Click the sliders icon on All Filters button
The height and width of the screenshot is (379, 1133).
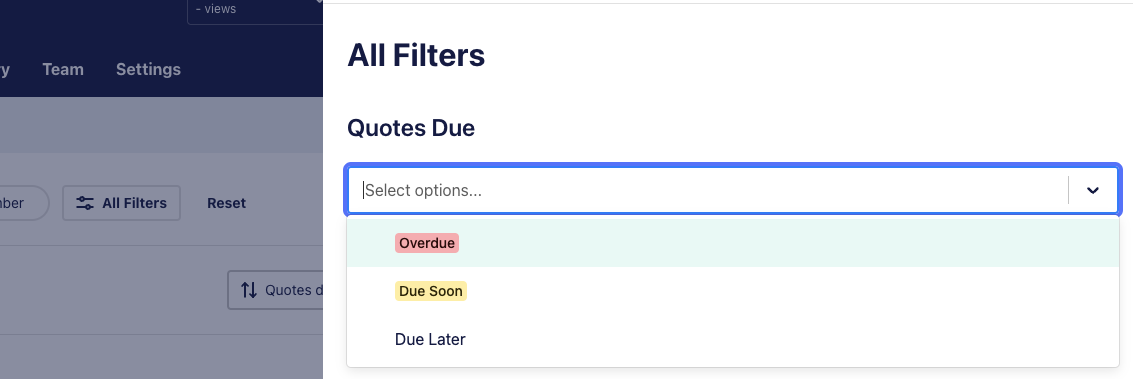pyautogui.click(x=85, y=204)
